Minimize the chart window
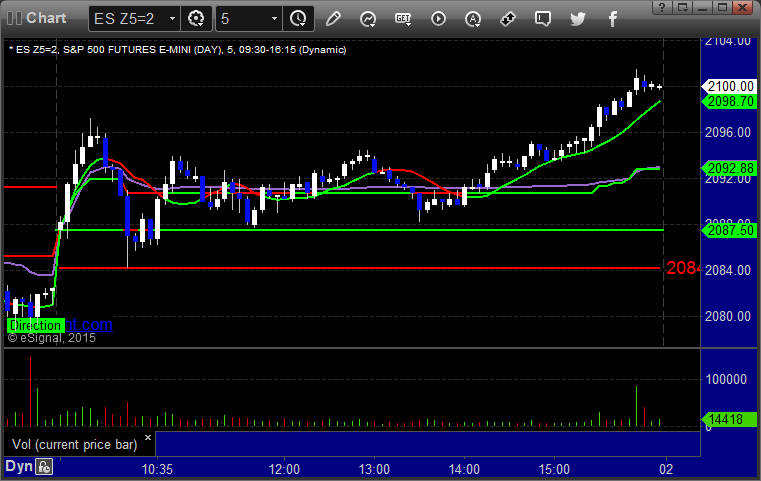The height and width of the screenshot is (481, 761). tap(702, 7)
